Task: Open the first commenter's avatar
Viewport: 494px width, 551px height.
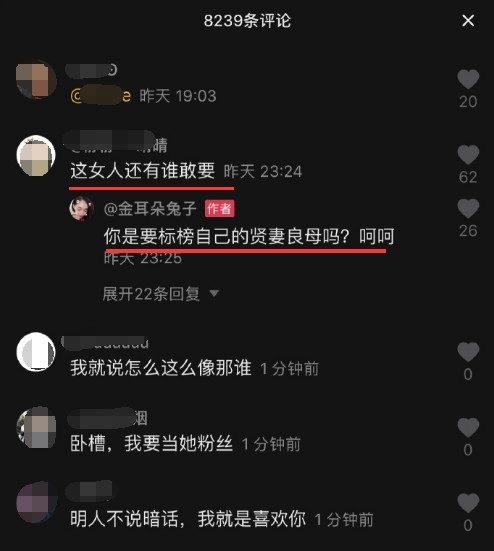Action: tap(36, 80)
